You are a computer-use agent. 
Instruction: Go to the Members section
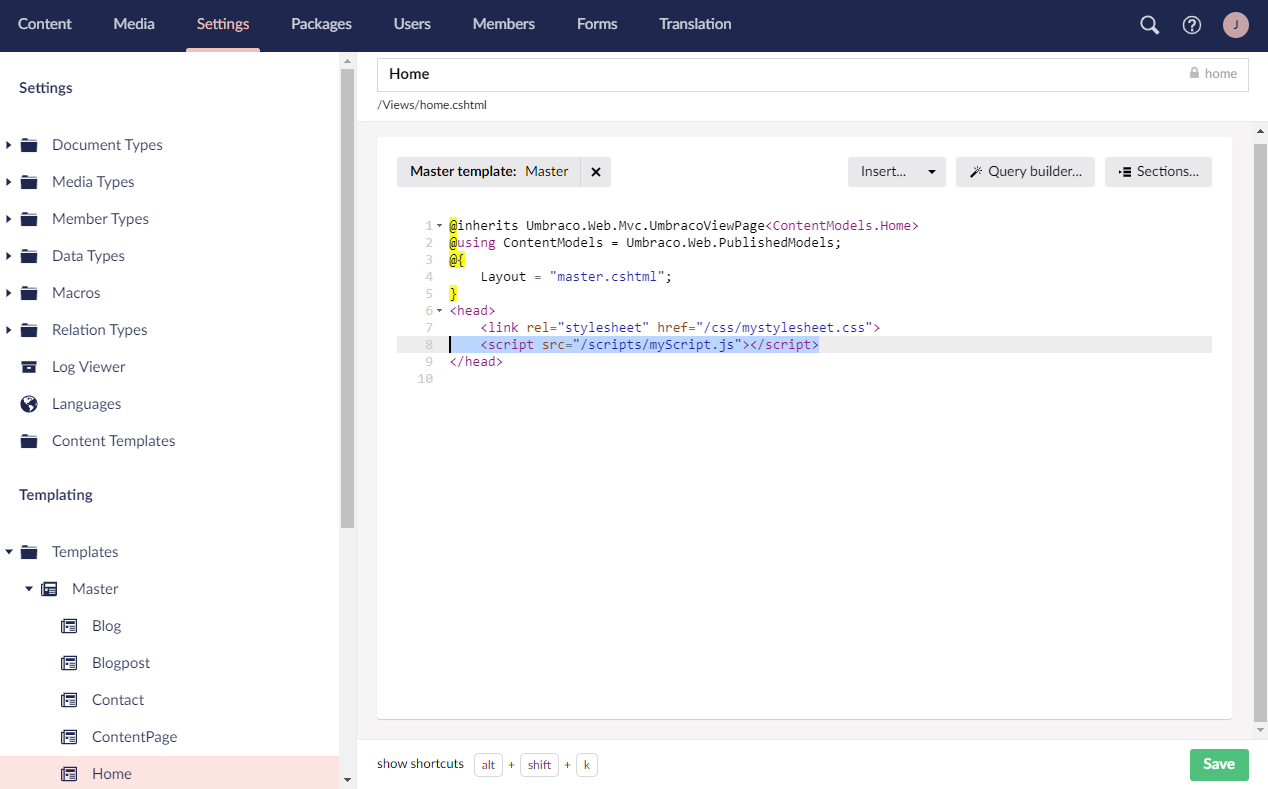click(x=504, y=25)
